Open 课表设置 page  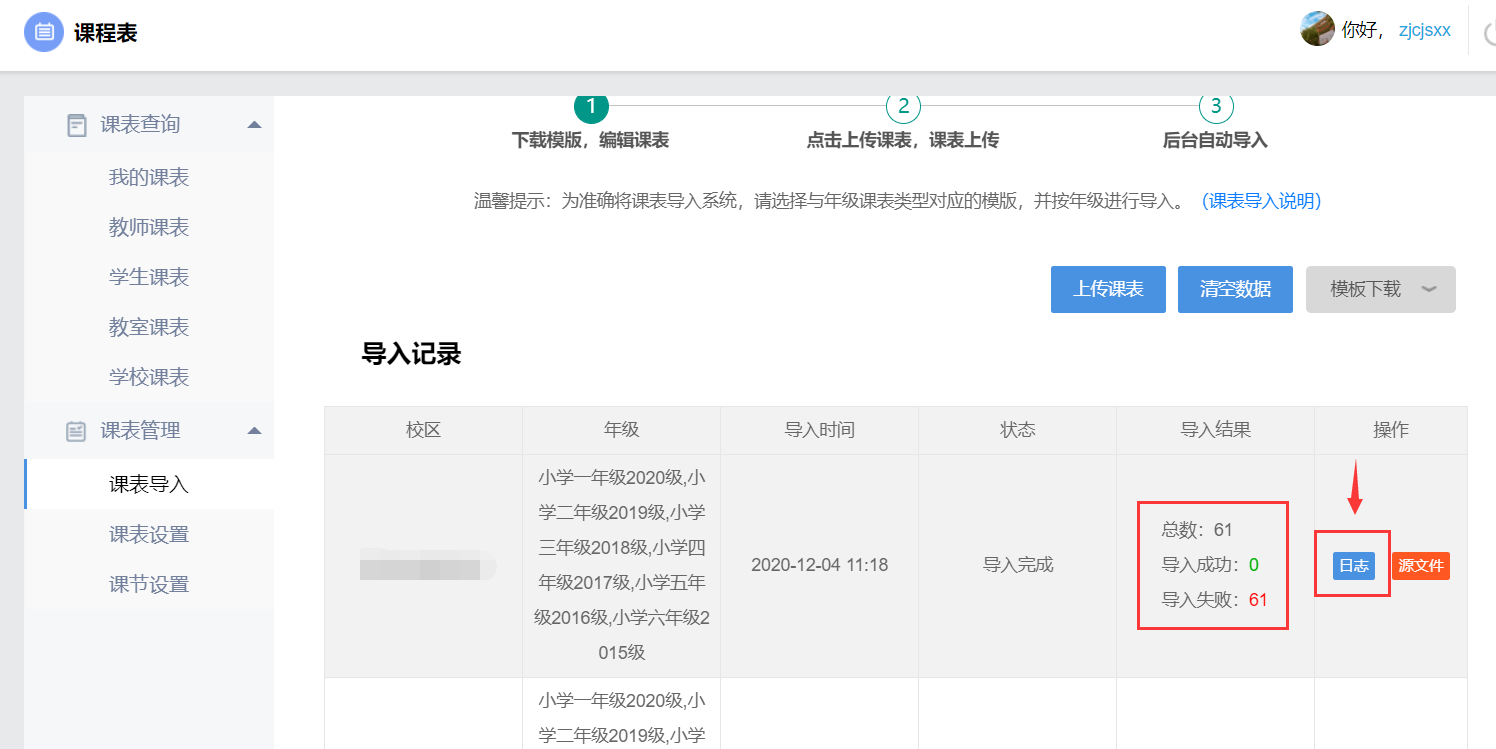[149, 535]
